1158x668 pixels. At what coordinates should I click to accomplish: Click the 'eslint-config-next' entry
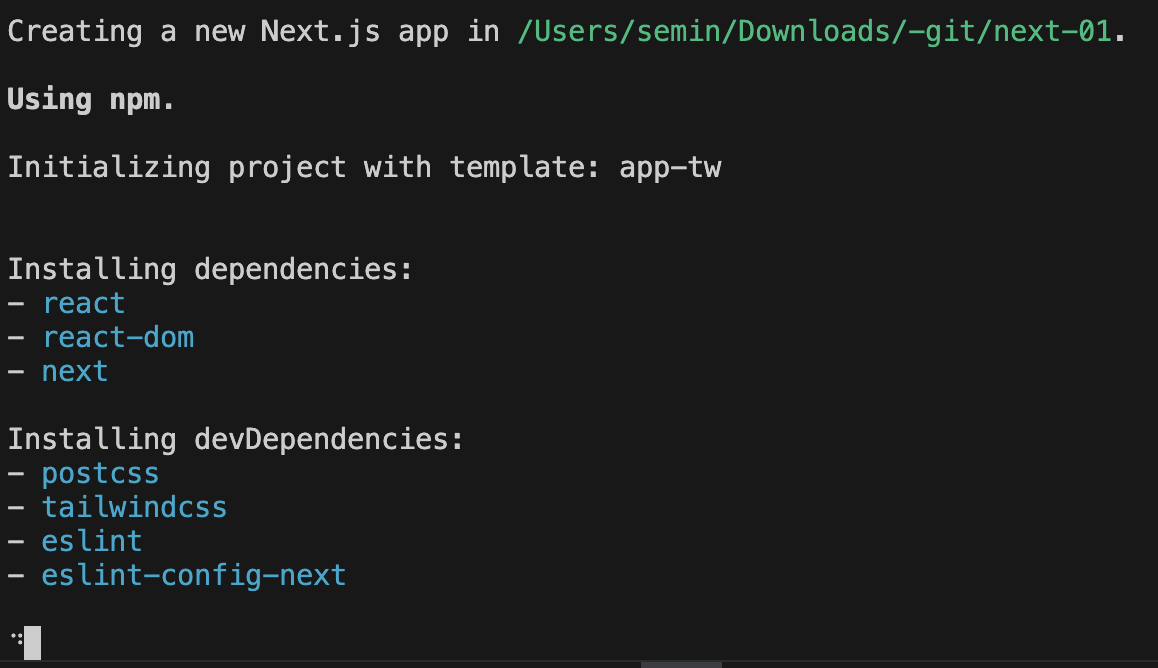click(193, 575)
